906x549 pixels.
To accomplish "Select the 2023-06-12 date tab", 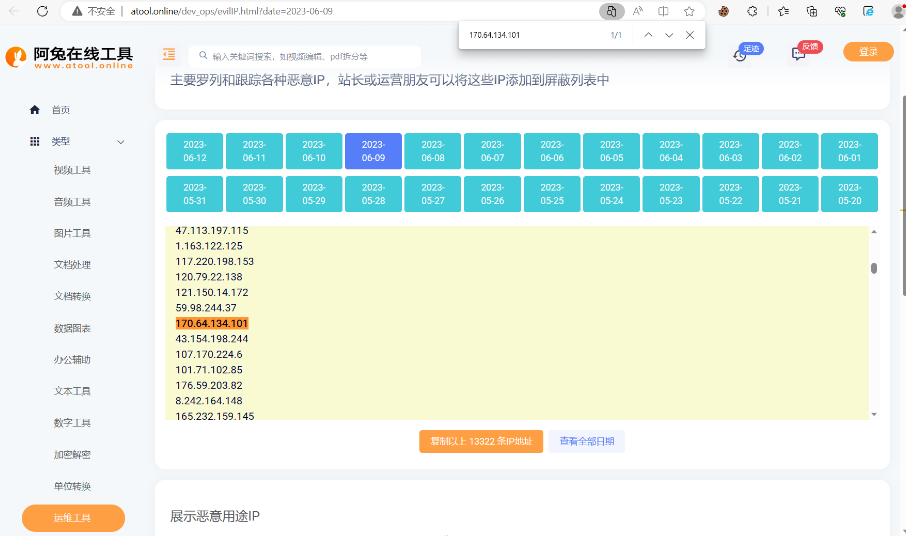I will [x=195, y=151].
